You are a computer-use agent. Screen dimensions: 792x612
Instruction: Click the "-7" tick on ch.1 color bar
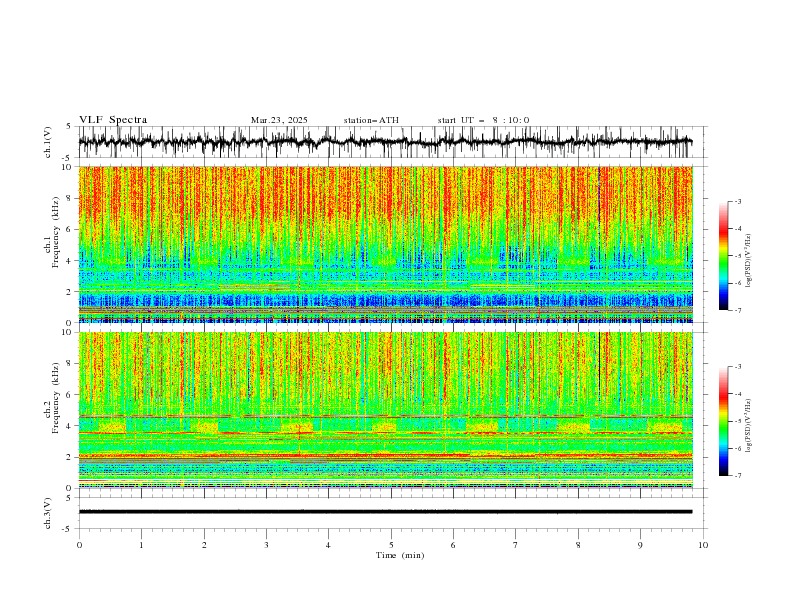pos(738,310)
